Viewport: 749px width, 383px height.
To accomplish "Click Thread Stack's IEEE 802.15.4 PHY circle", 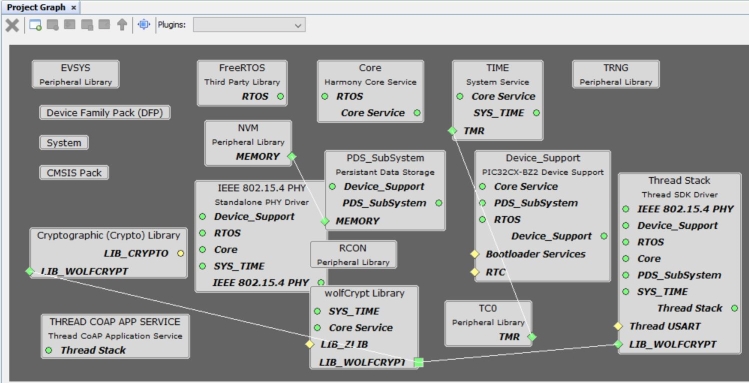I will [x=626, y=209].
